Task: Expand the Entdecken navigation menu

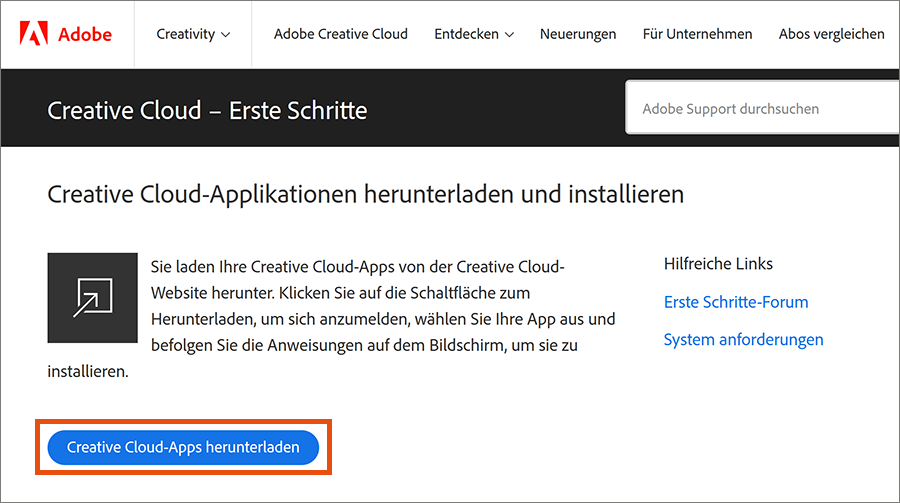Action: click(x=466, y=34)
